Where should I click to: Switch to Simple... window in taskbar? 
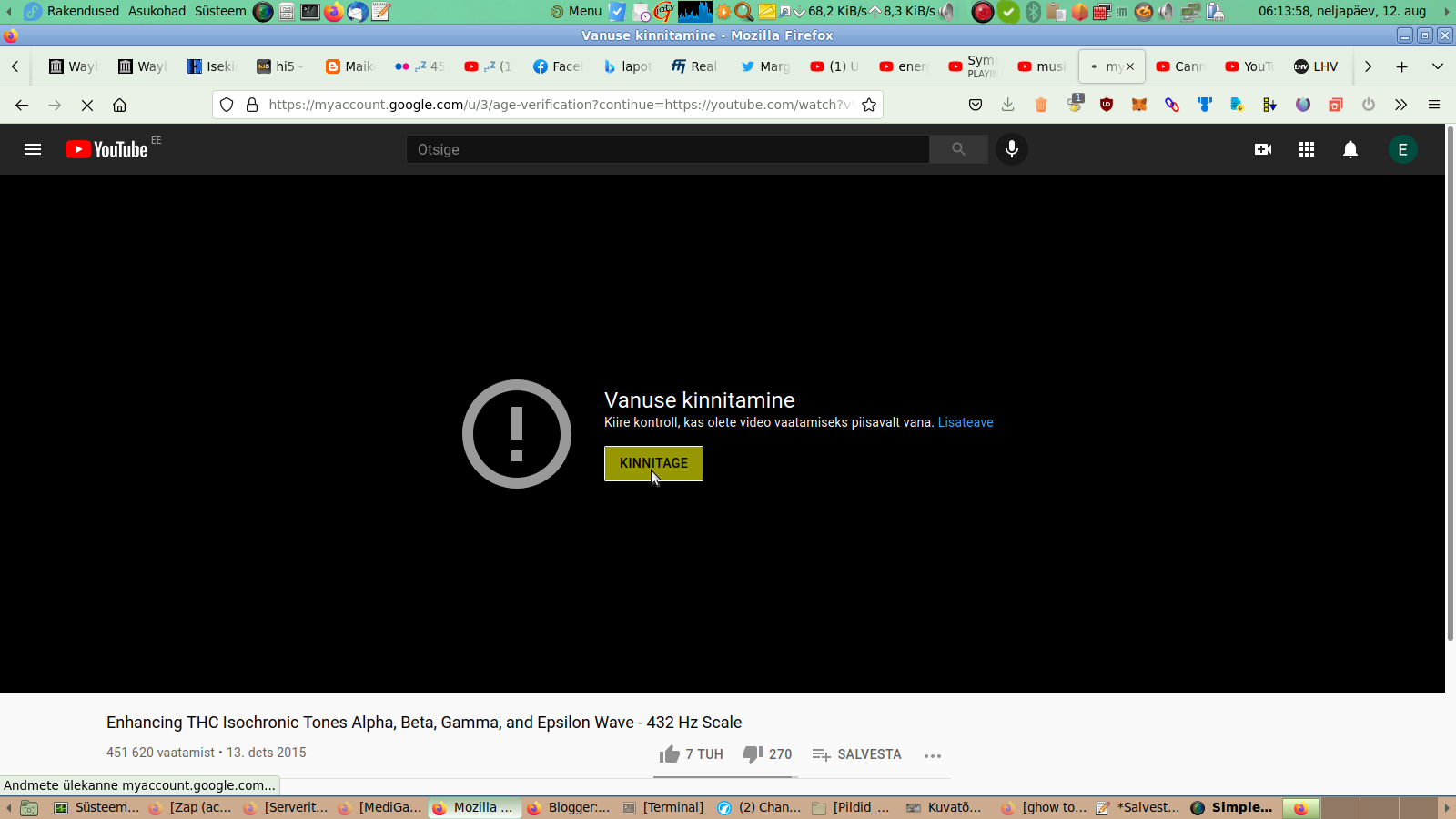pyautogui.click(x=1232, y=807)
